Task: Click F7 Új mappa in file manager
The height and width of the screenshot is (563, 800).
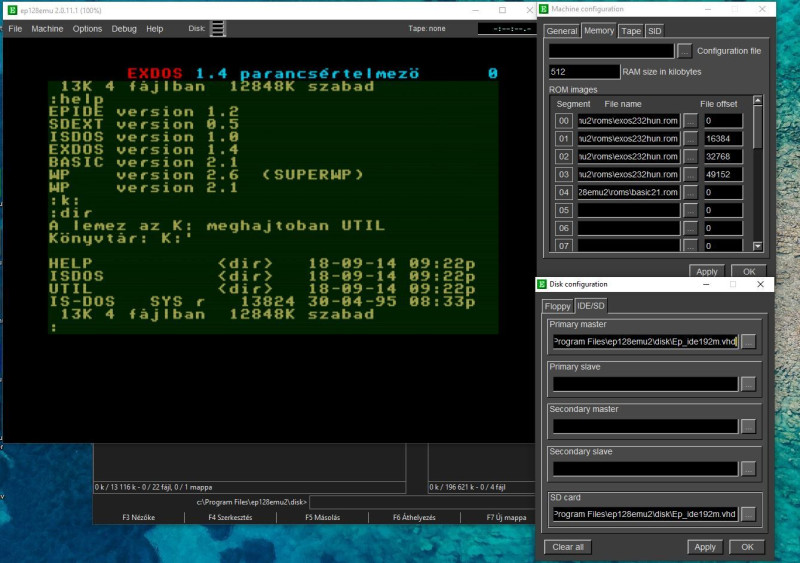Action: pos(506,517)
